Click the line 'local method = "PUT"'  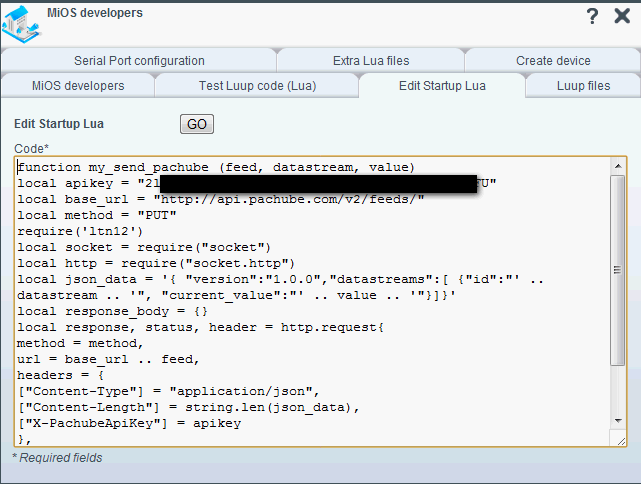click(96, 215)
